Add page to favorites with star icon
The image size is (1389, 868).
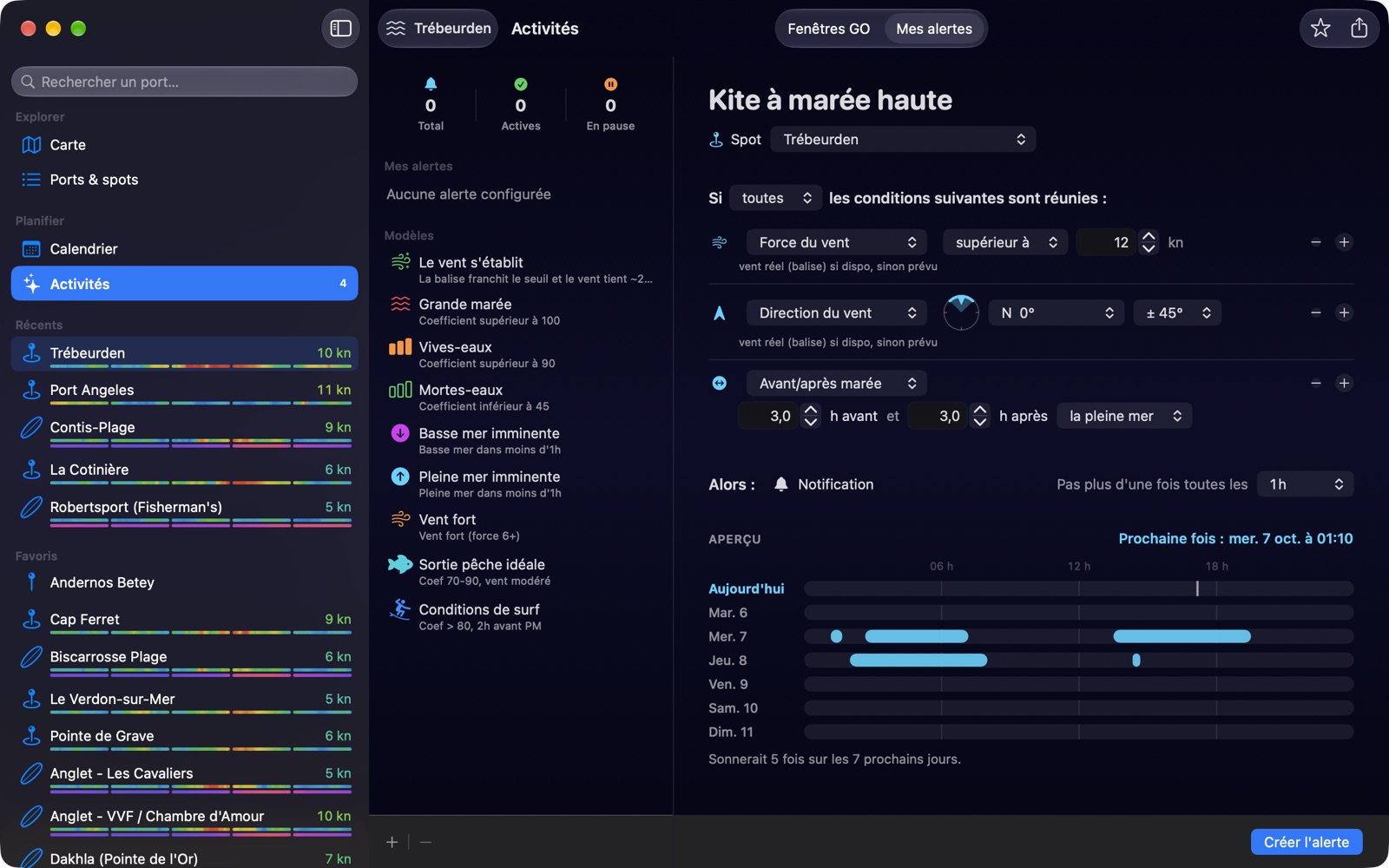pos(1320,29)
